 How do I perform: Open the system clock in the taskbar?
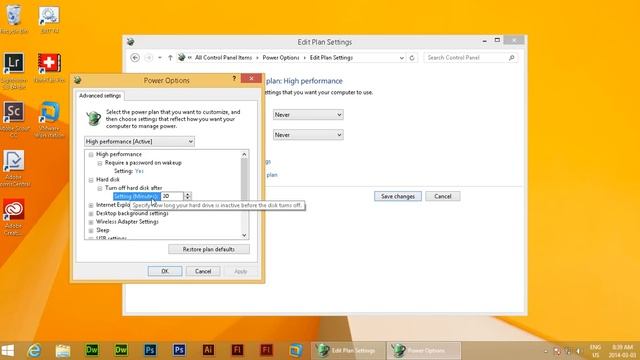pos(622,351)
